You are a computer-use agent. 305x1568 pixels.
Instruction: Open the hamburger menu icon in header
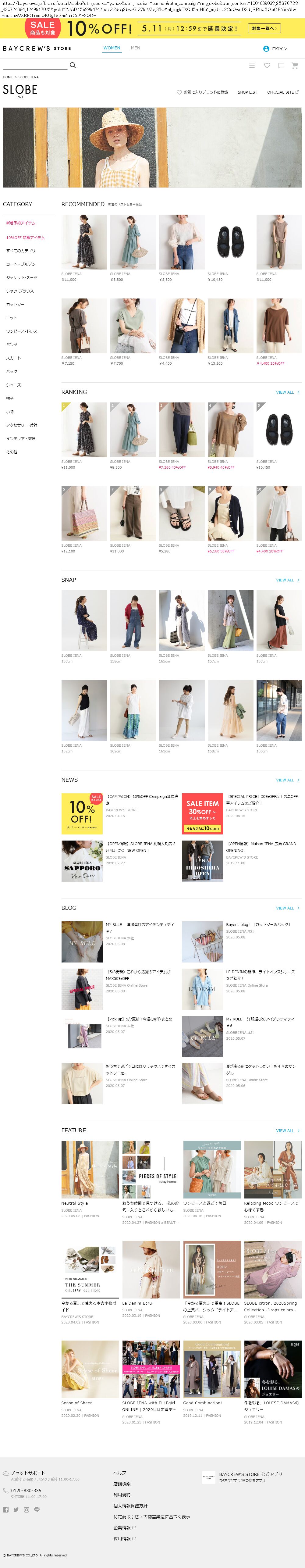(x=252, y=65)
